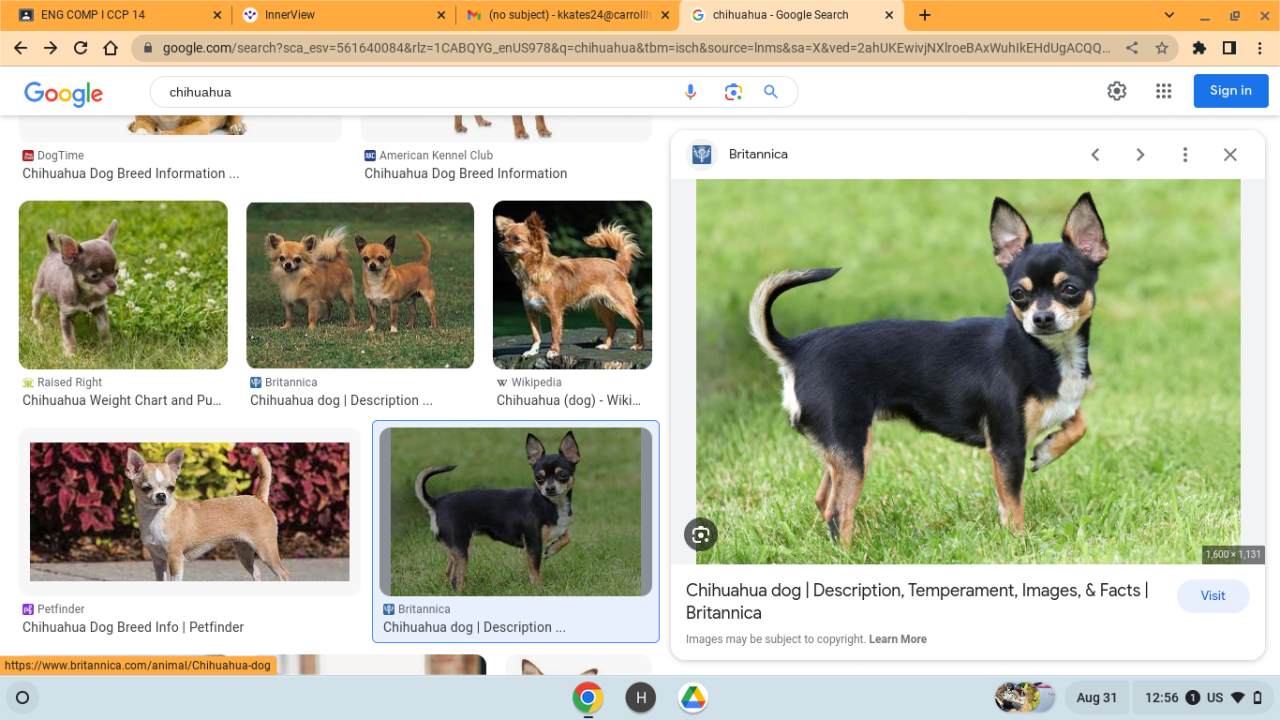Click Lens icon on the preview image
Screen dimensions: 1280x720
click(700, 535)
